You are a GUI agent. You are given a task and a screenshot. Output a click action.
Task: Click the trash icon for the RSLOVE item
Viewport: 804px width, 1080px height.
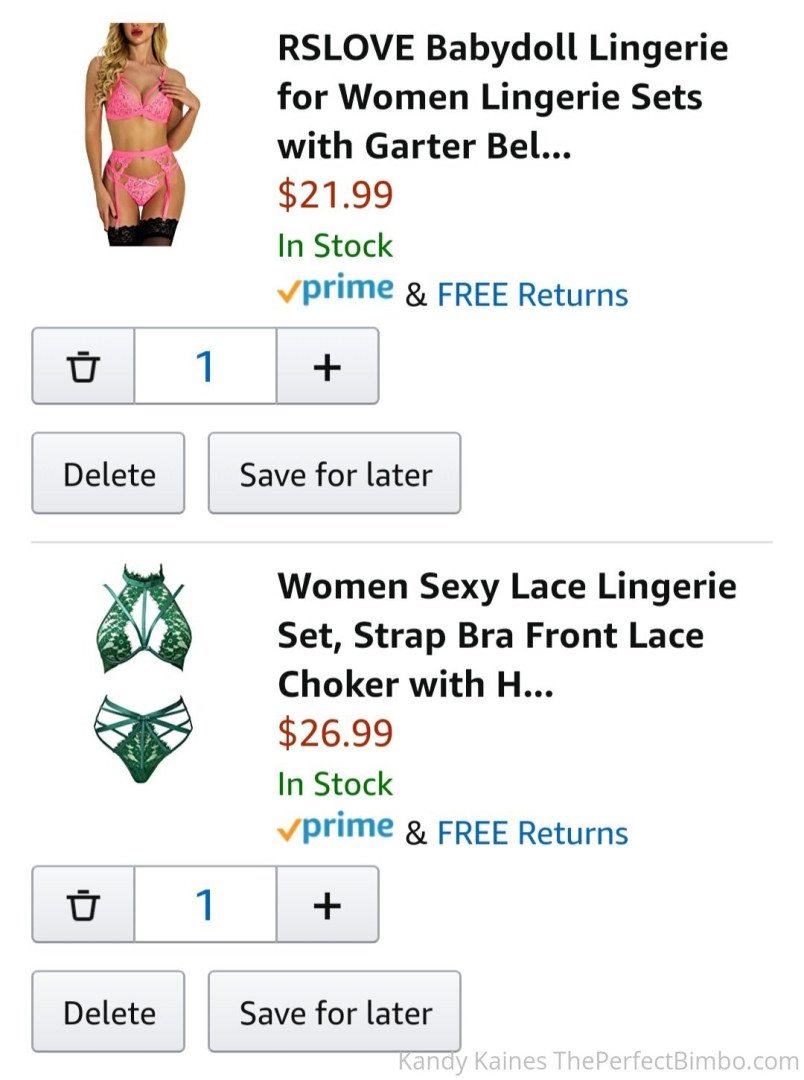tap(84, 367)
